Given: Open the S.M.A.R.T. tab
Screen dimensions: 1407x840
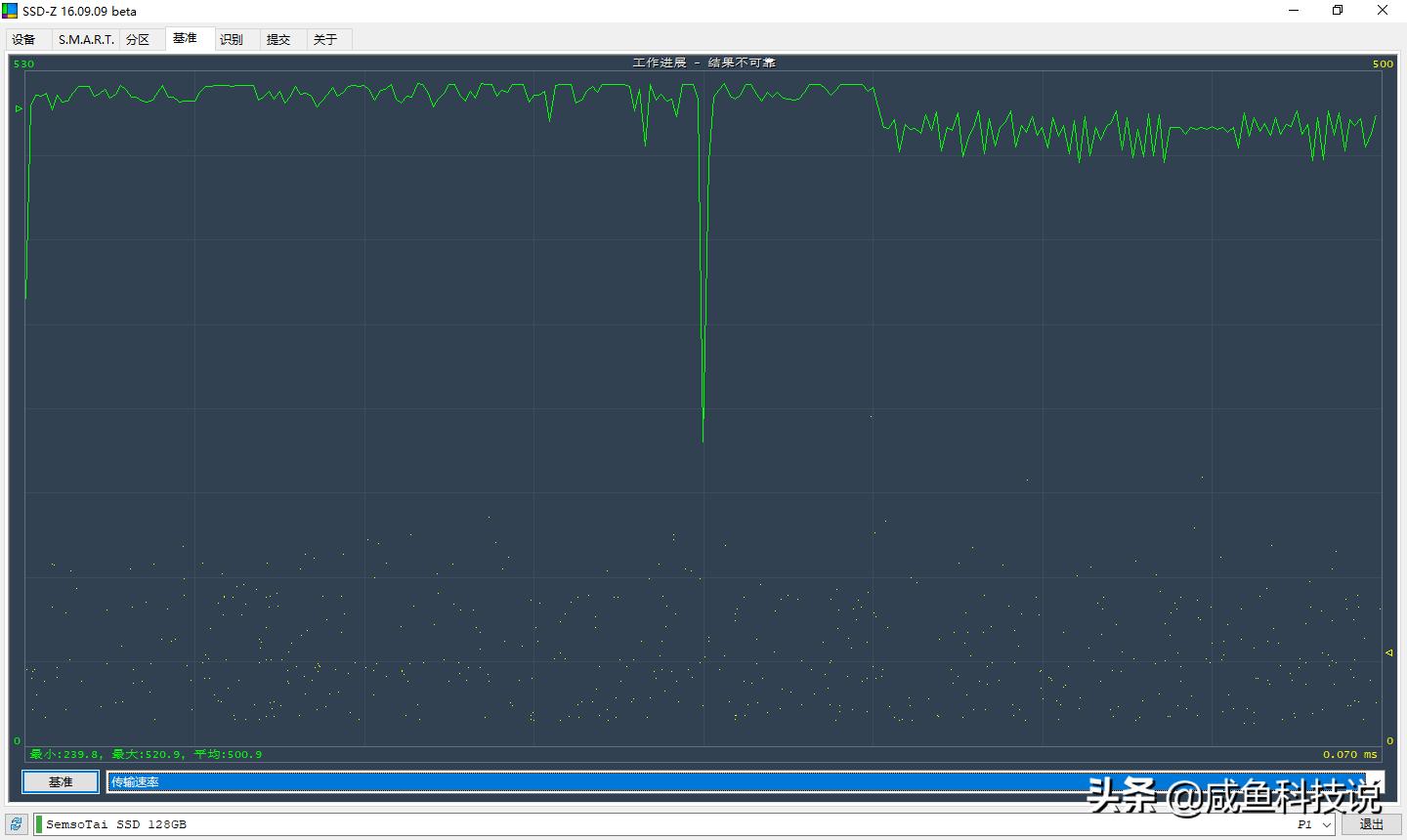Looking at the screenshot, I should tap(86, 39).
